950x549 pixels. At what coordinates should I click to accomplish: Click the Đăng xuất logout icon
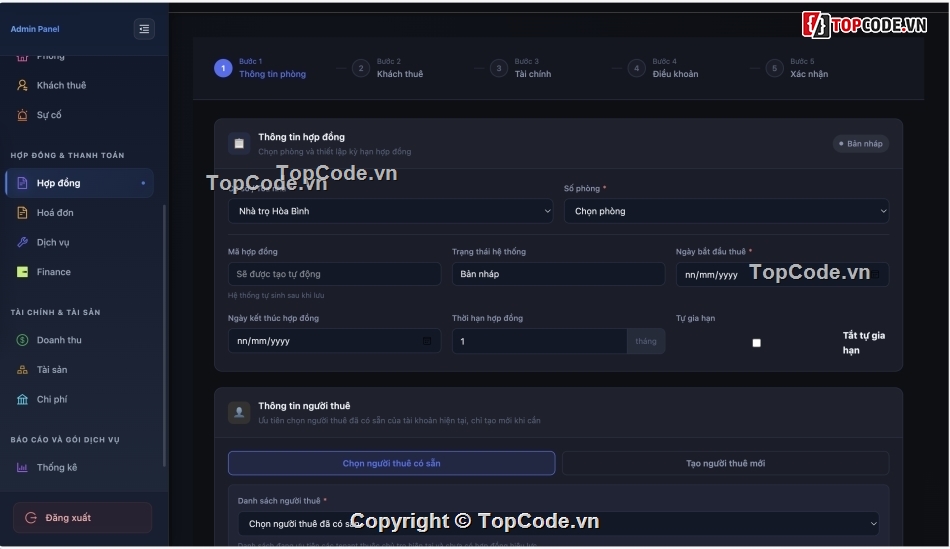coord(31,517)
